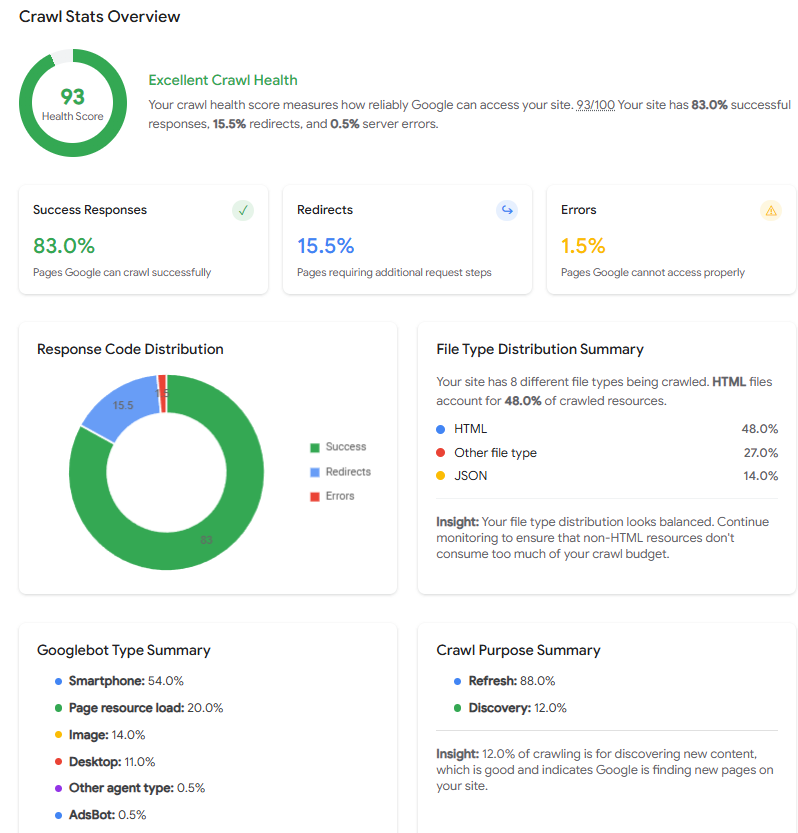Click the underlined 93/100 score text
The height and width of the screenshot is (833, 798).
click(x=595, y=105)
